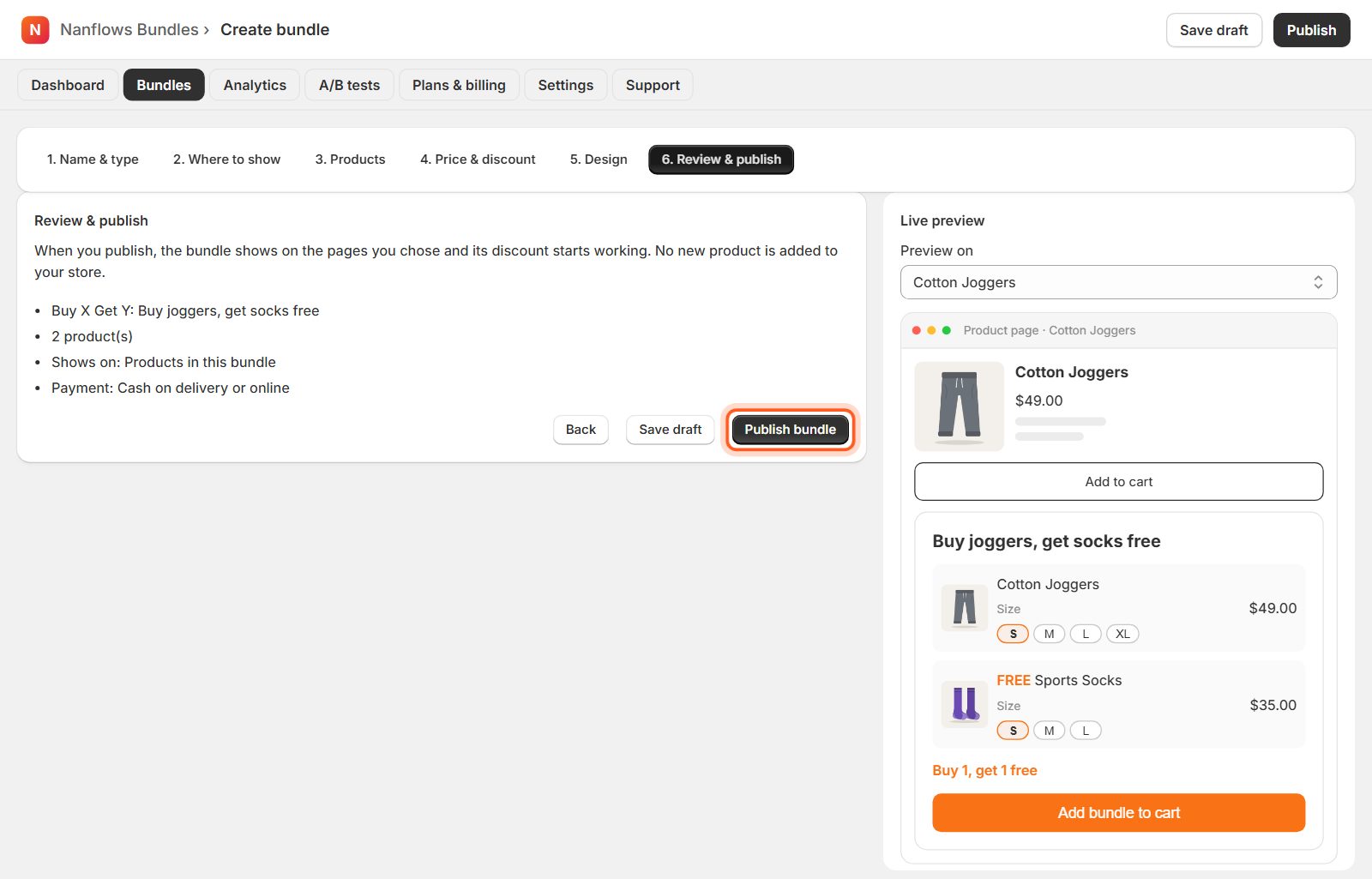Click the Publish button in the header
Image resolution: width=1372 pixels, height=879 pixels.
tap(1311, 30)
